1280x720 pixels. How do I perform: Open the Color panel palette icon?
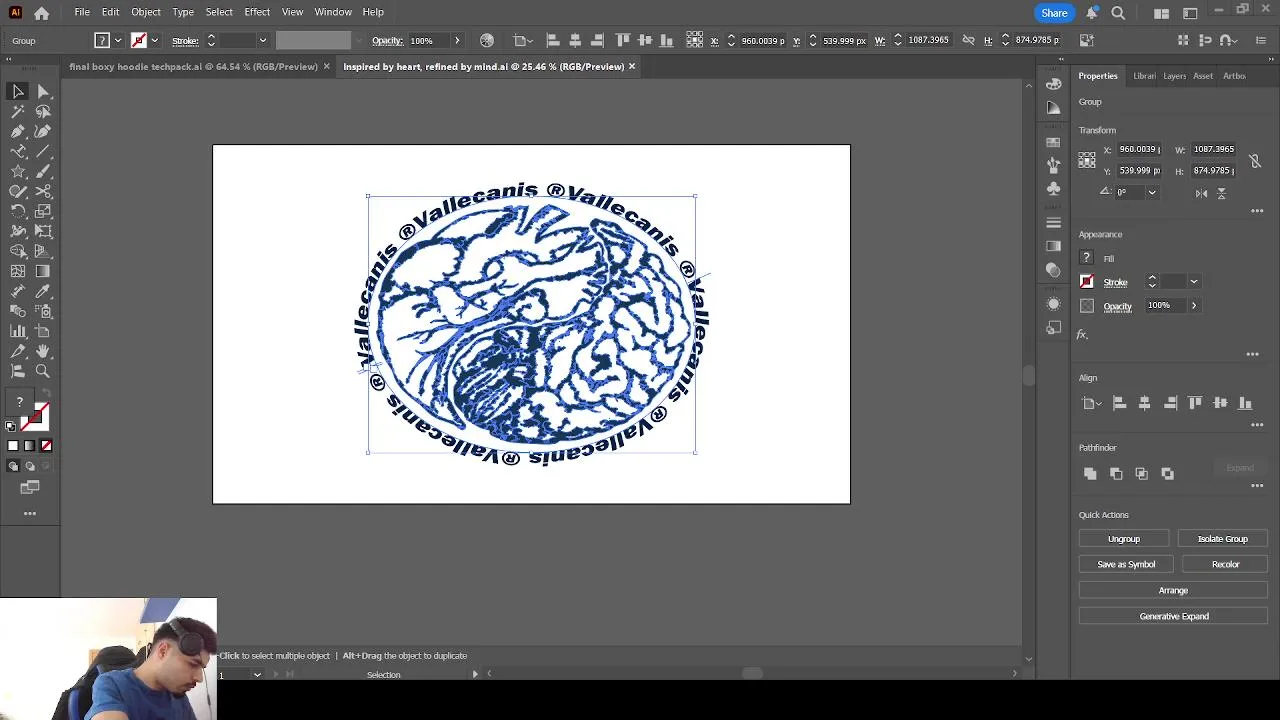(x=1054, y=84)
